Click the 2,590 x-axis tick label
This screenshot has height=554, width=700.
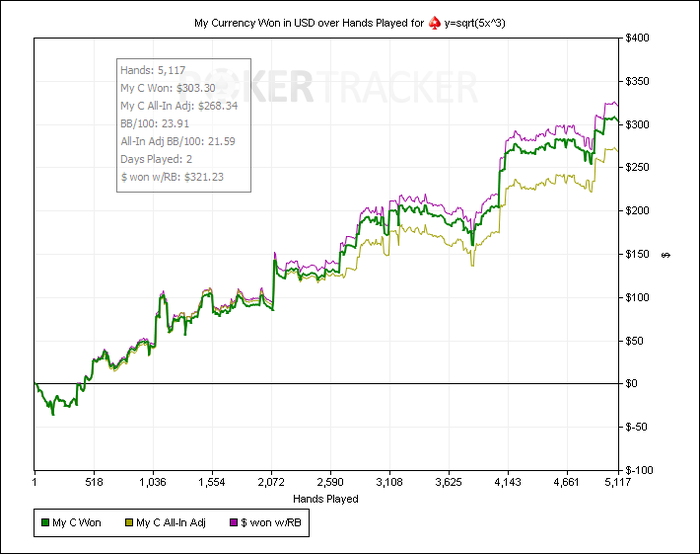click(330, 482)
